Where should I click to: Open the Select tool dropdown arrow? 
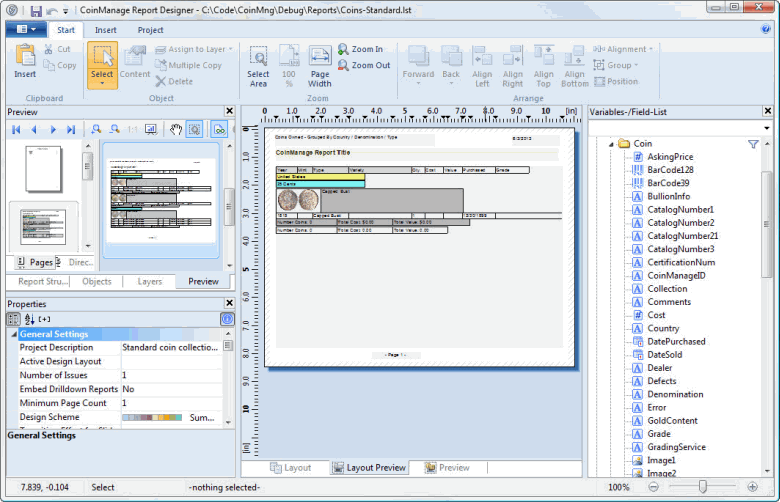tap(102, 84)
